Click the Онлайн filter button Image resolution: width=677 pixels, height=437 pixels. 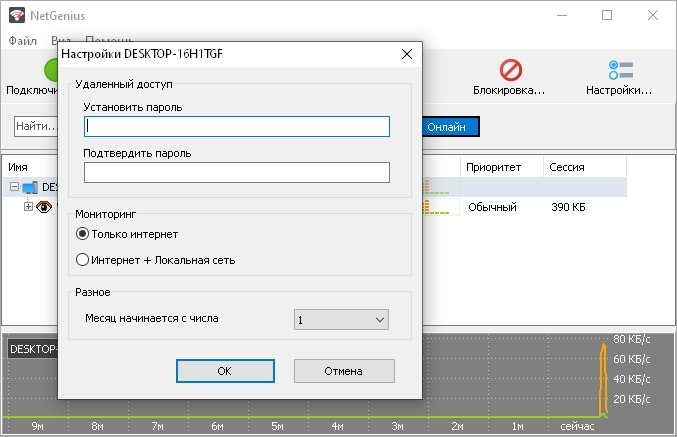(x=450, y=127)
